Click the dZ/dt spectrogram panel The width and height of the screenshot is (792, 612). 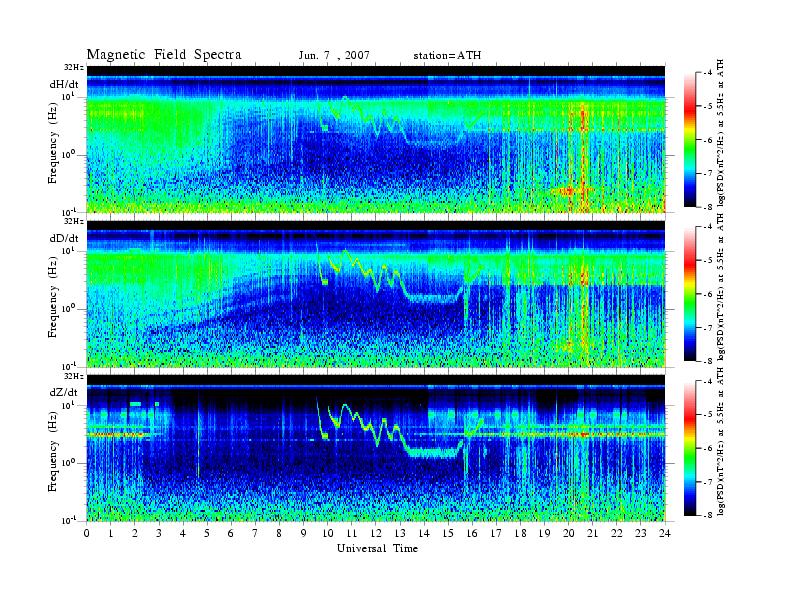point(376,448)
